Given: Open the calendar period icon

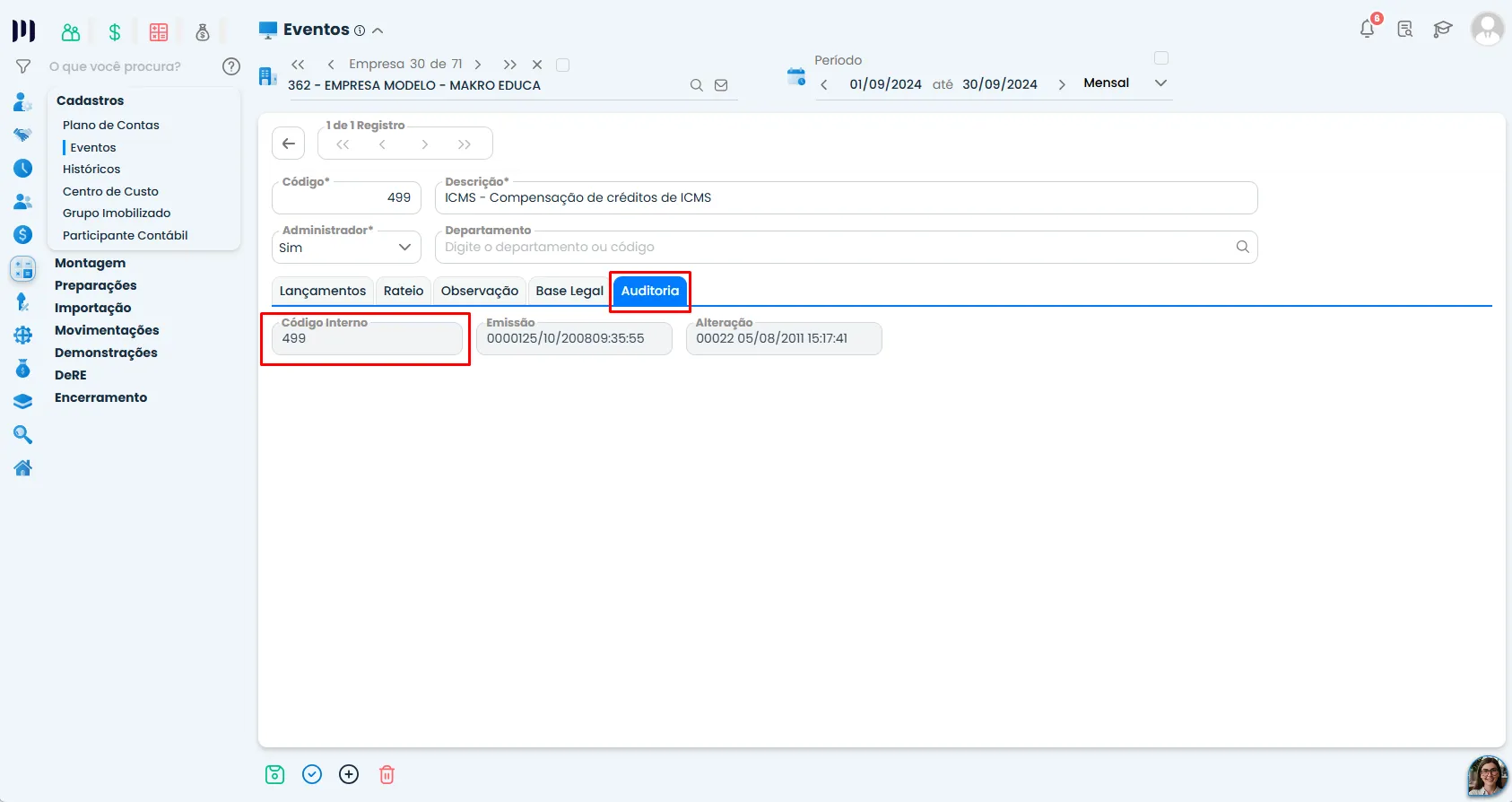Looking at the screenshot, I should [x=796, y=76].
